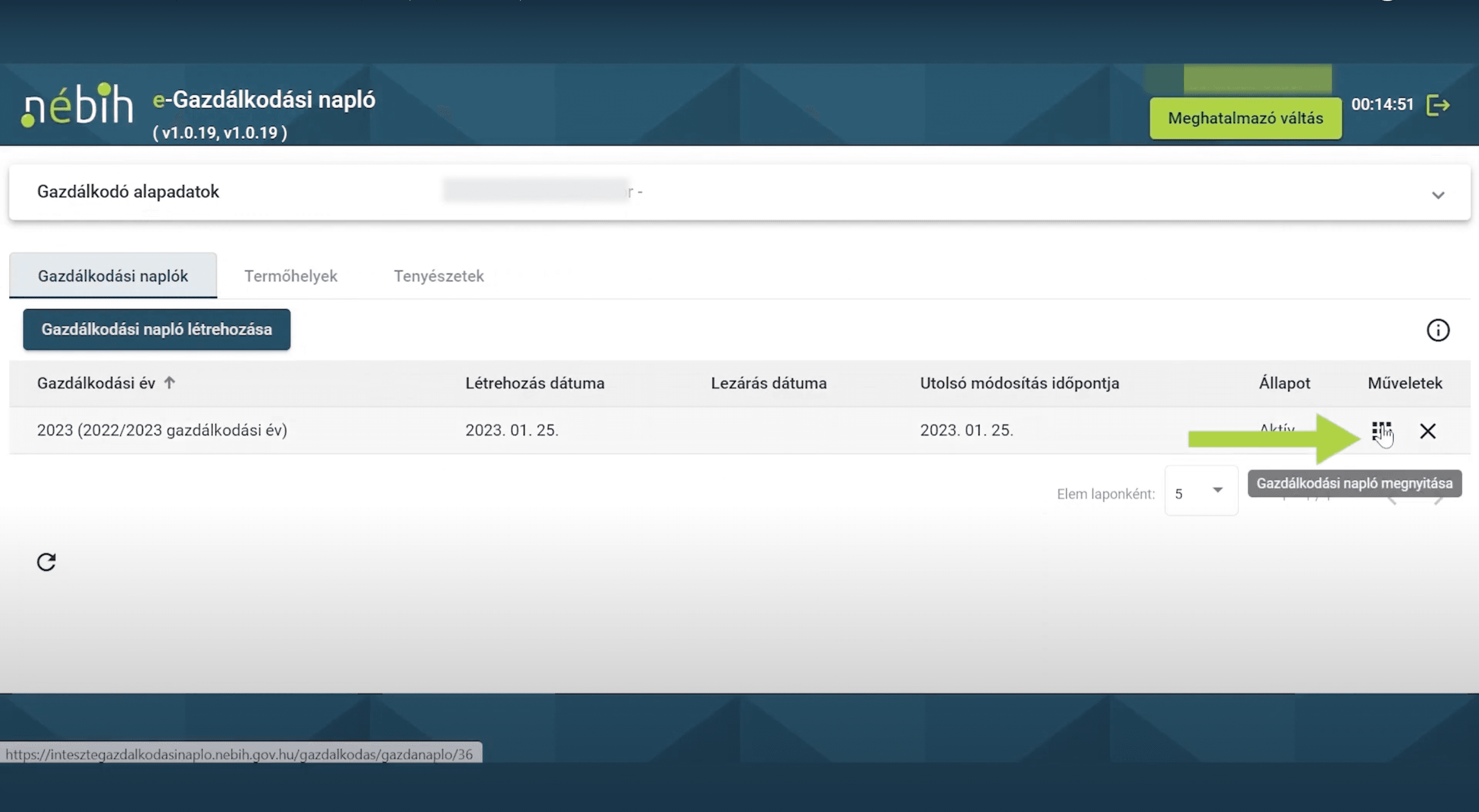Screen dimensions: 1479x812
Task: Click the nébih logo
Action: 78,105
